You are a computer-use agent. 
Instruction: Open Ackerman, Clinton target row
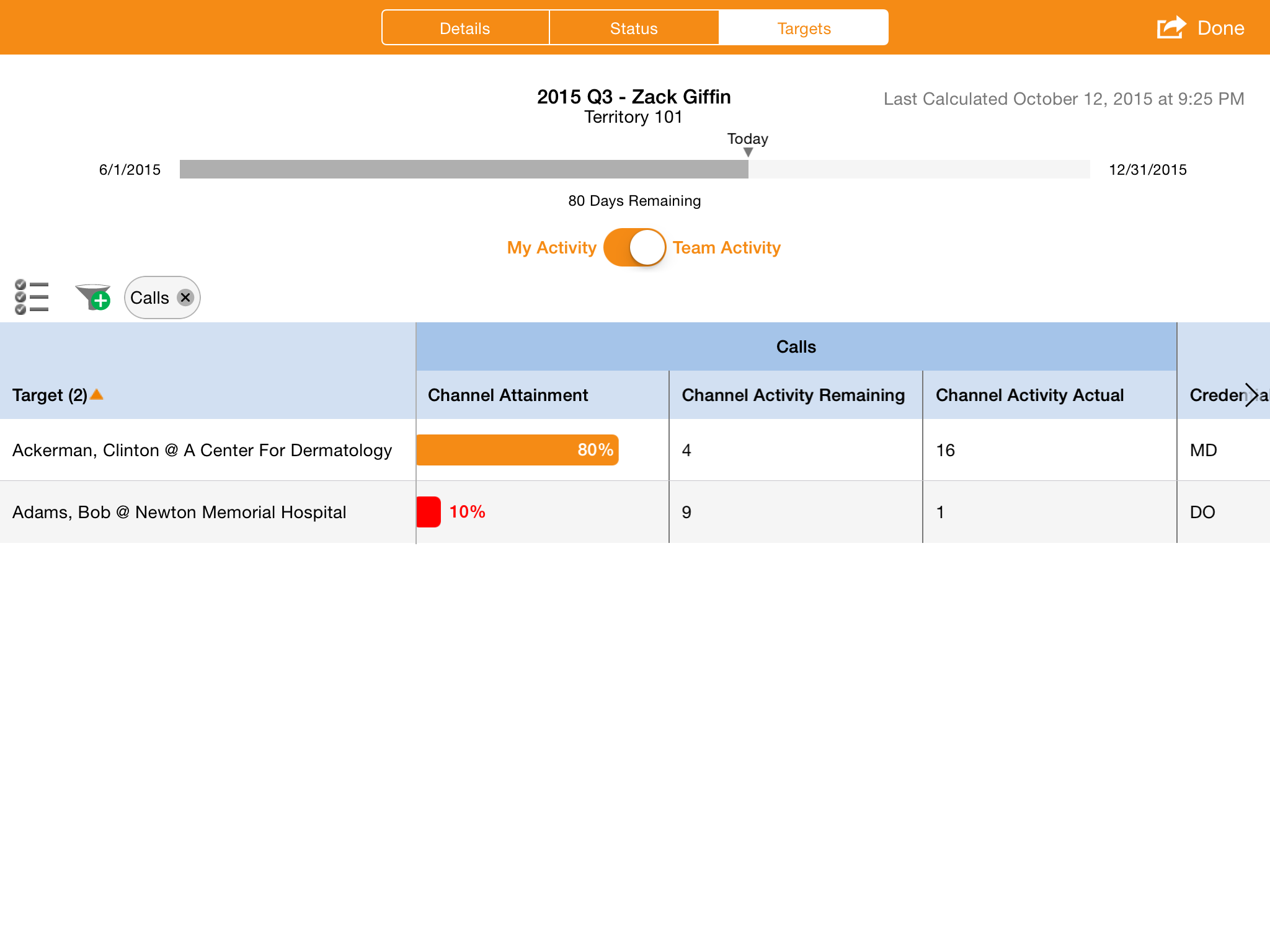point(202,450)
